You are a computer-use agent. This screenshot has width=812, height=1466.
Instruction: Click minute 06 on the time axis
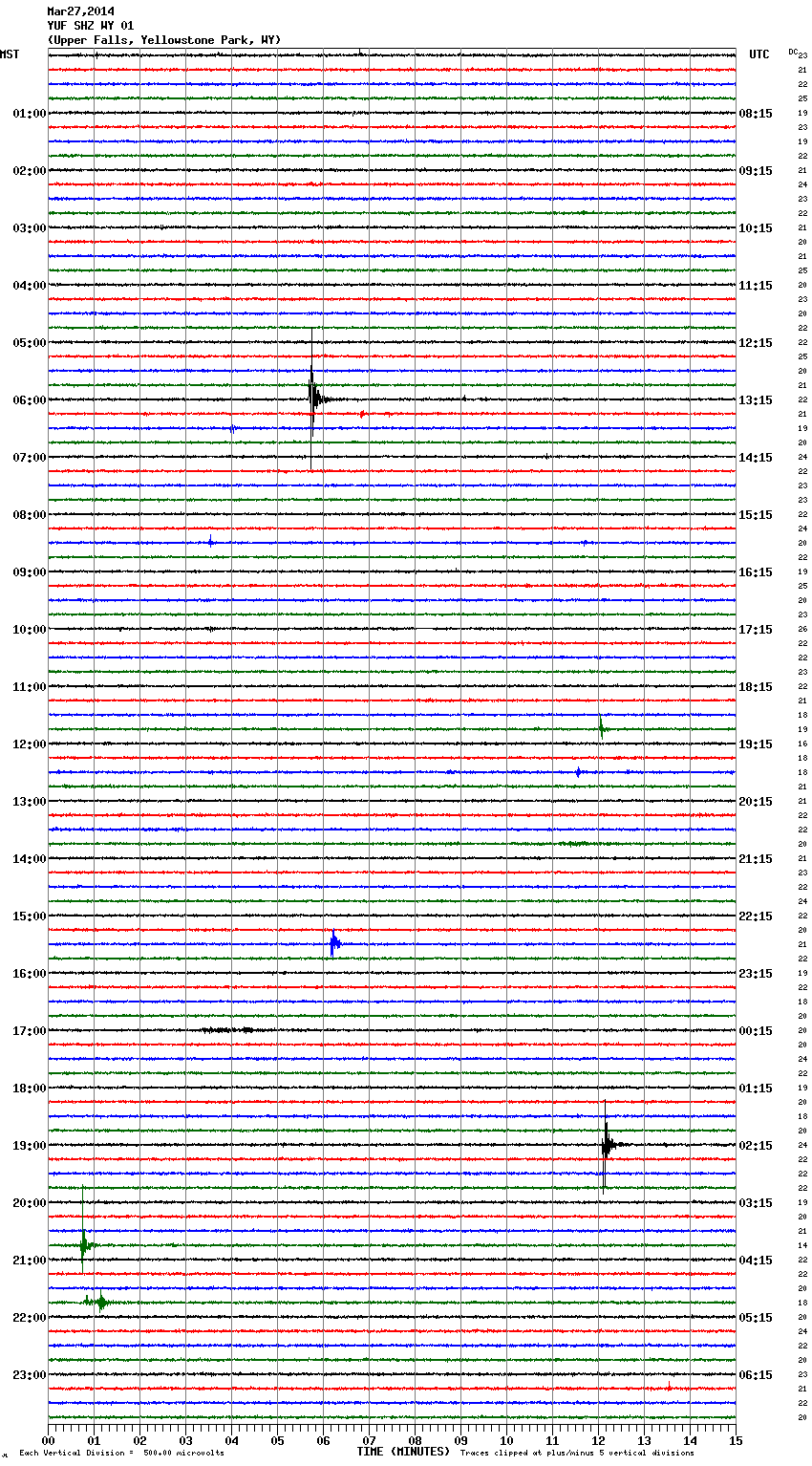[x=323, y=1440]
